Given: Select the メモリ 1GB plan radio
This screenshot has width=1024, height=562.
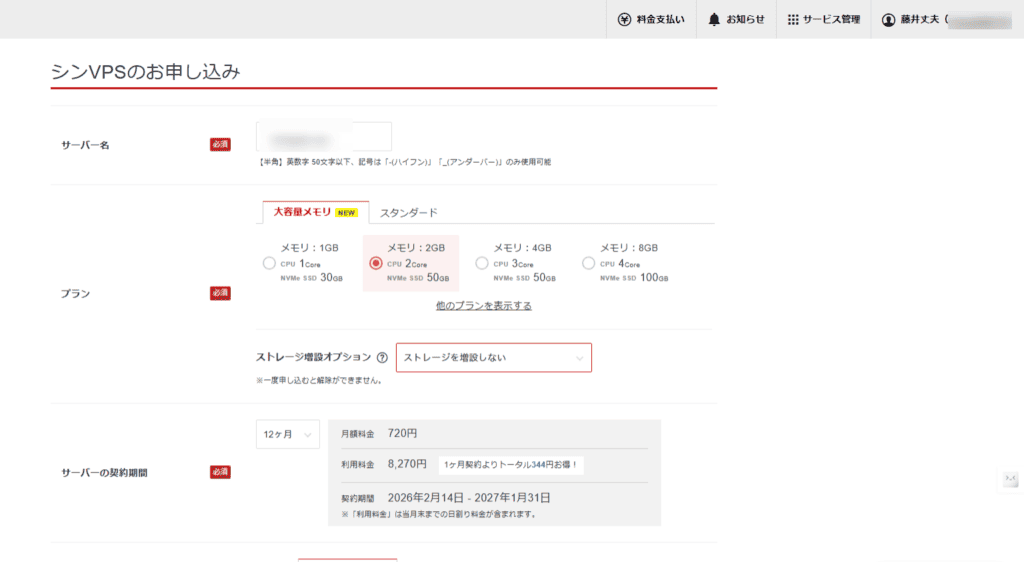Looking at the screenshot, I should pos(269,263).
